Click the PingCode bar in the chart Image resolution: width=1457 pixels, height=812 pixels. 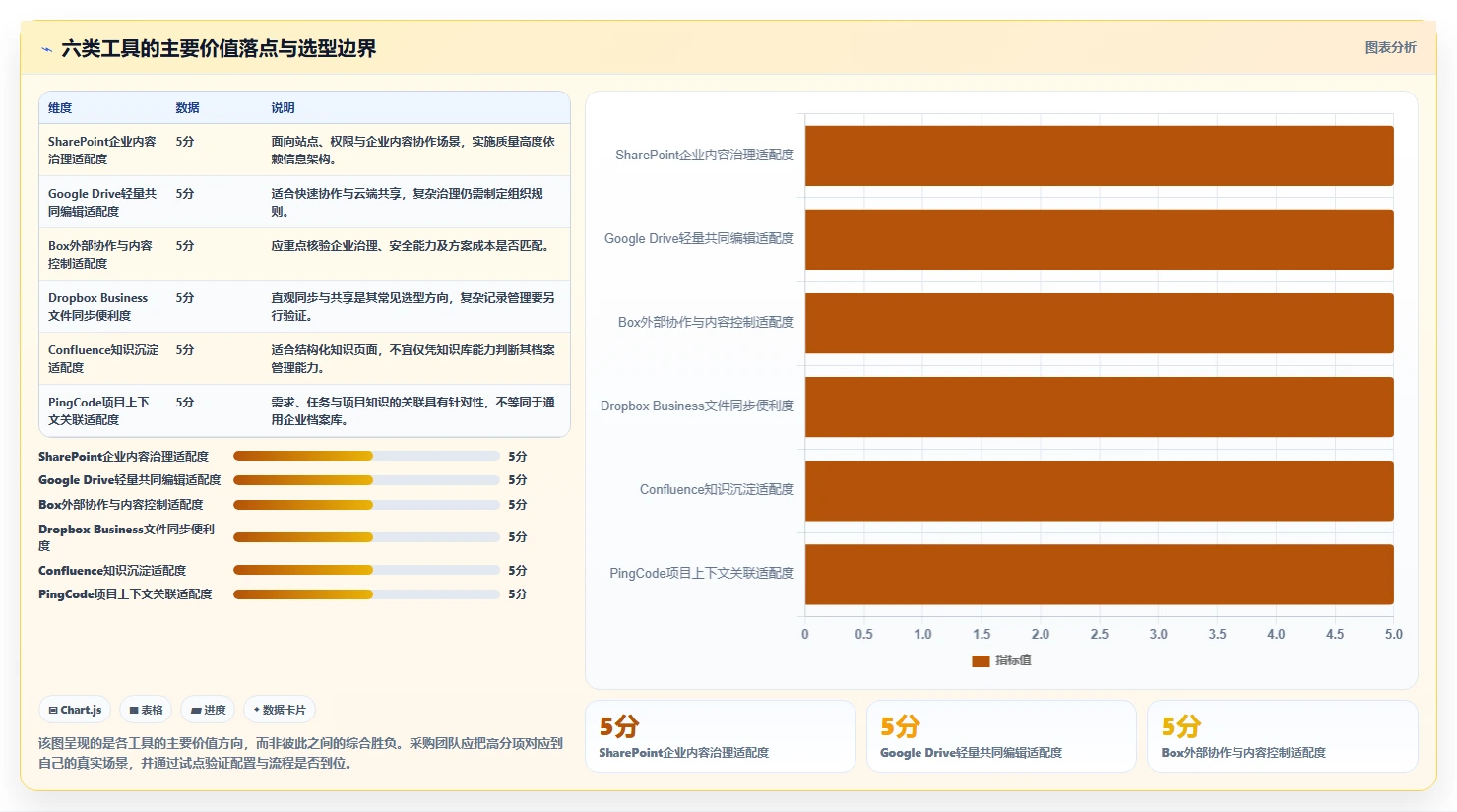click(x=1099, y=574)
